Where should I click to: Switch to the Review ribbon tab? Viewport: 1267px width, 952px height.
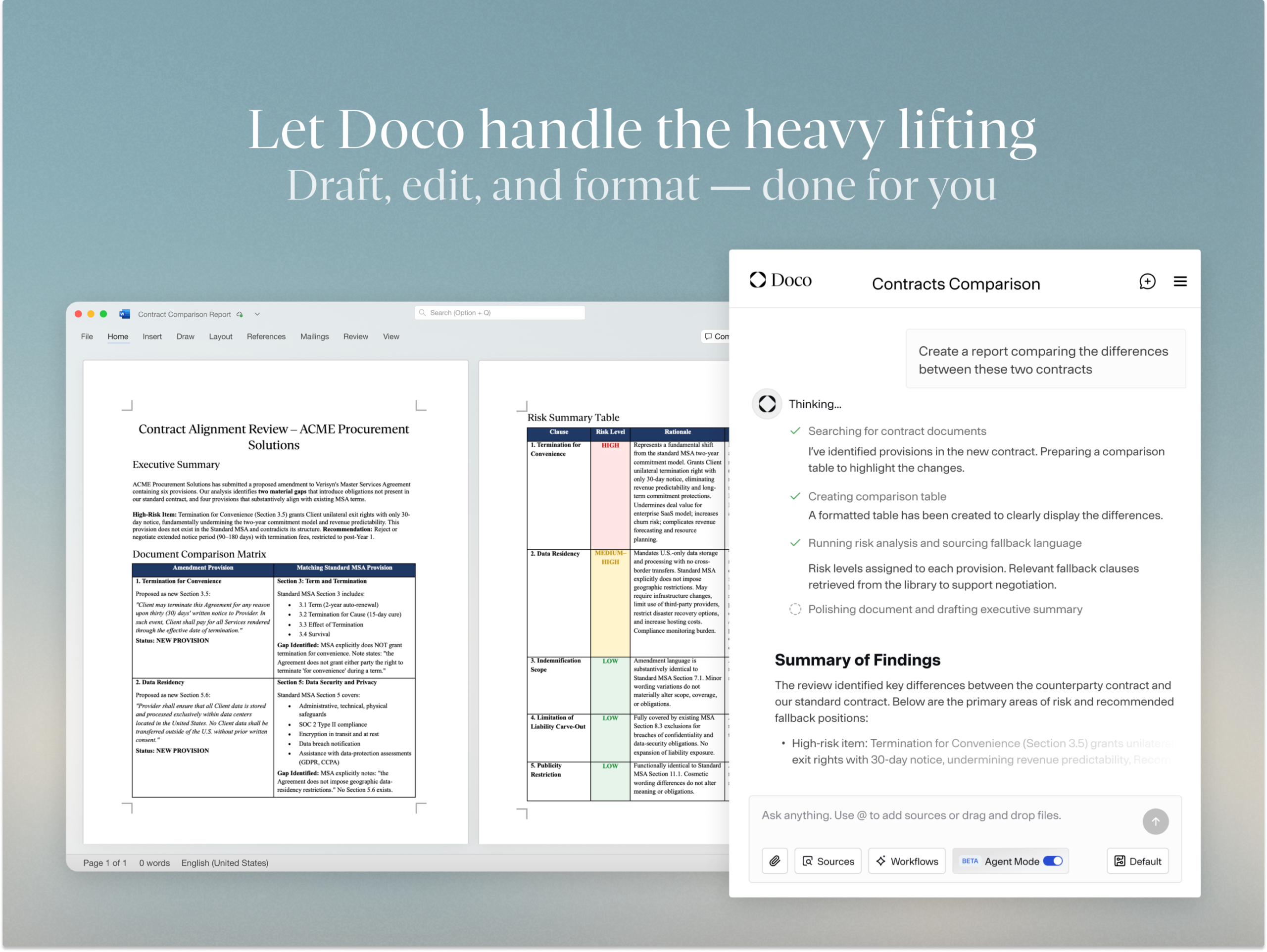coord(356,336)
